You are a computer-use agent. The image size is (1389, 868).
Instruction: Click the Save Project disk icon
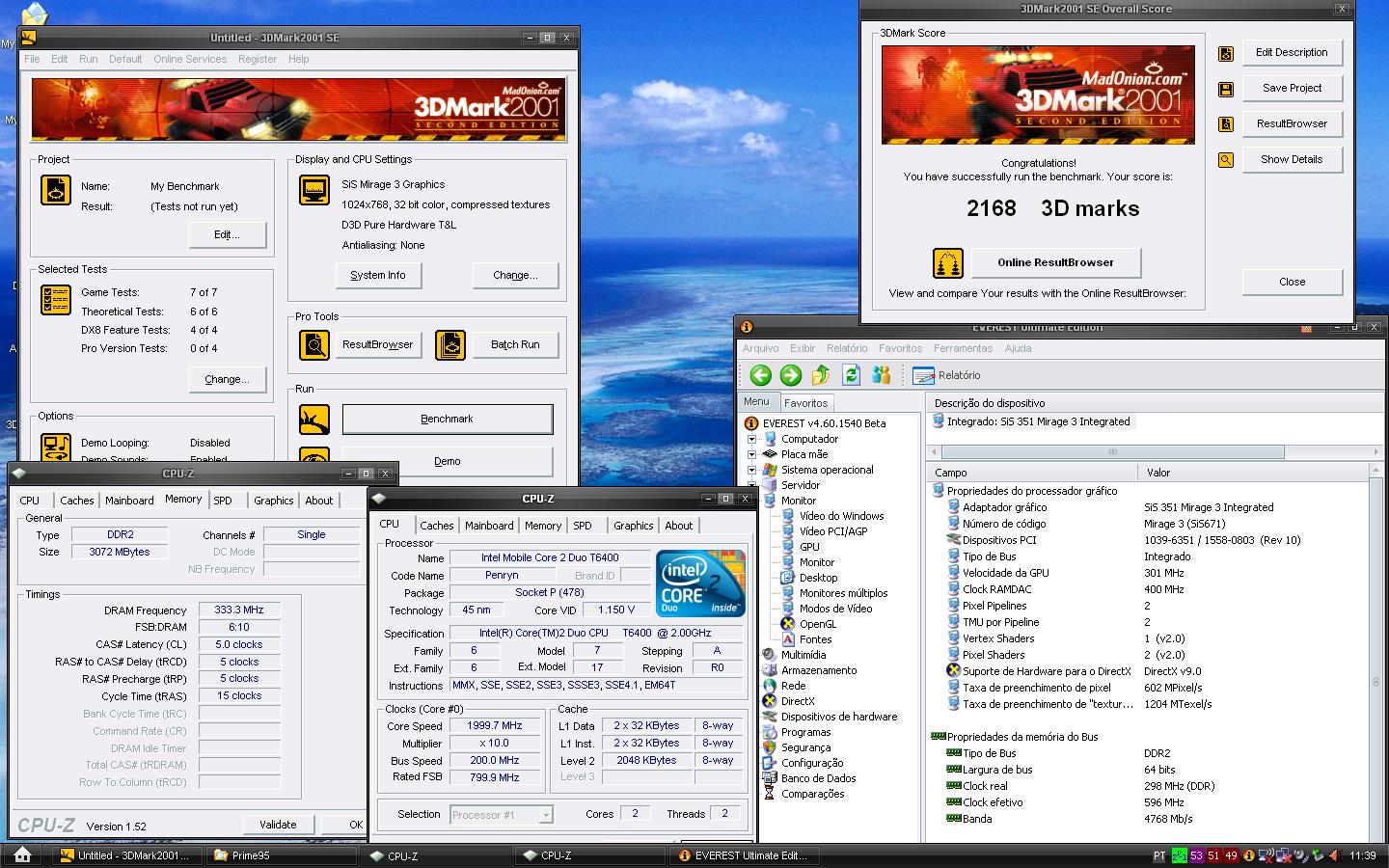coord(1226,90)
